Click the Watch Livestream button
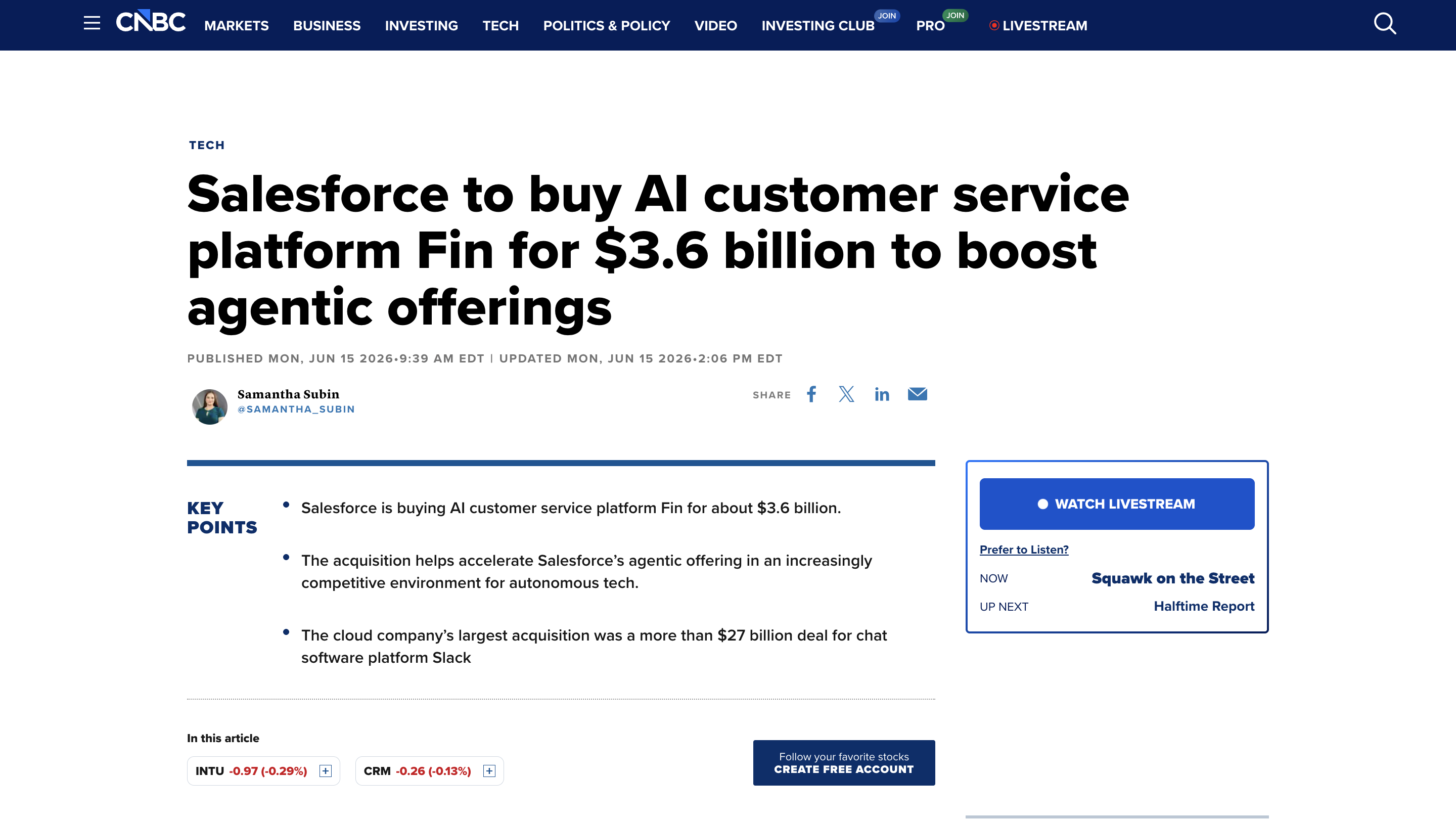 point(1117,504)
